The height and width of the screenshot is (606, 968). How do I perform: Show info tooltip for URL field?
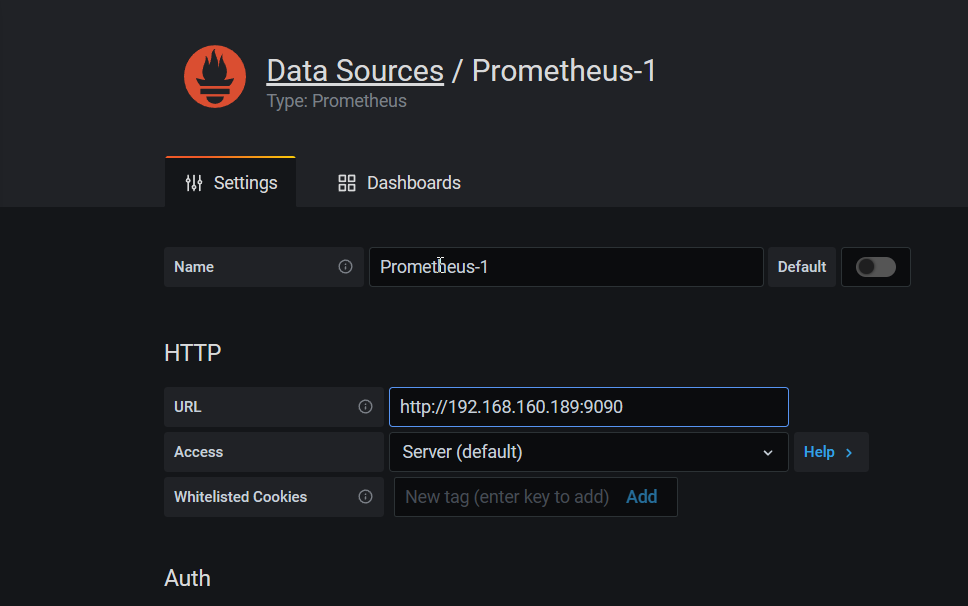click(x=365, y=407)
